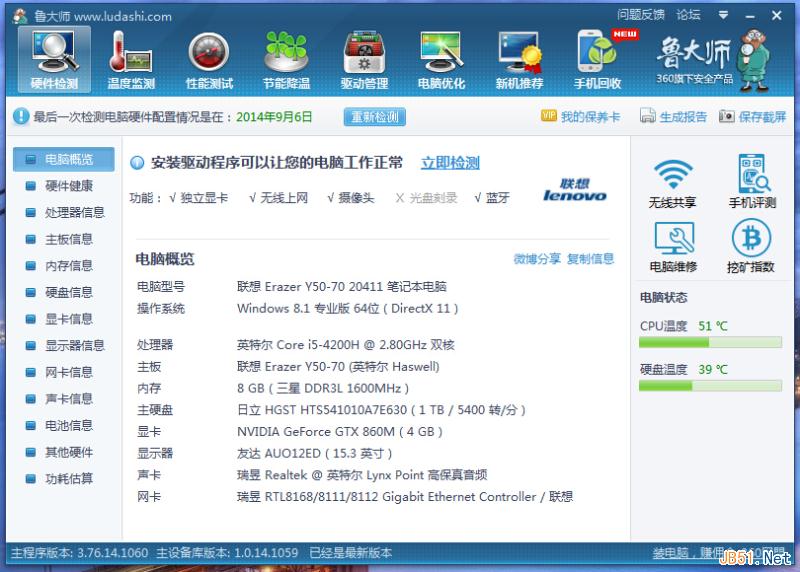This screenshot has width=800, height=572.
Task: Click the RTL8168 Gigabit Ethernet Controller text
Action: 405,497
